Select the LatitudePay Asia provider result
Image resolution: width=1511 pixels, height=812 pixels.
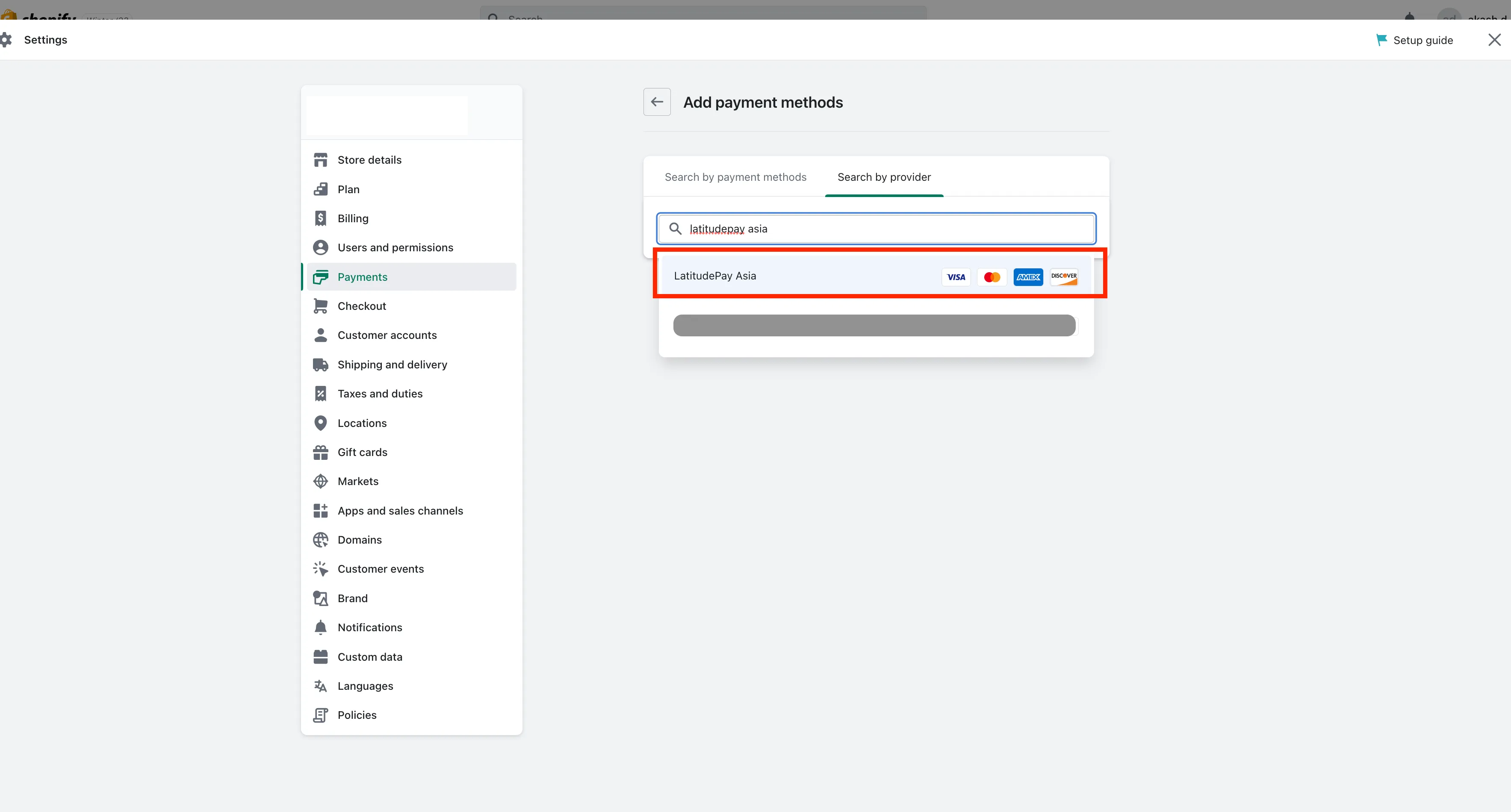point(876,276)
